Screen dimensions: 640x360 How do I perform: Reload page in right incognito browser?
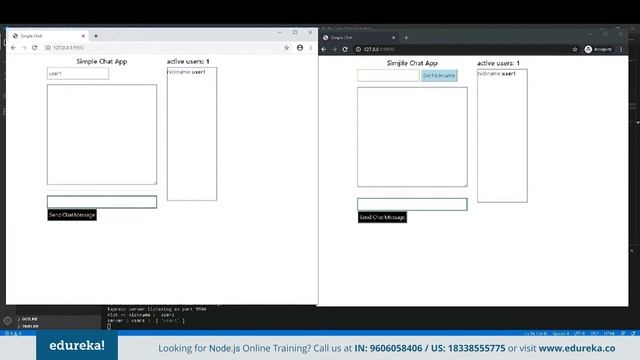click(345, 49)
